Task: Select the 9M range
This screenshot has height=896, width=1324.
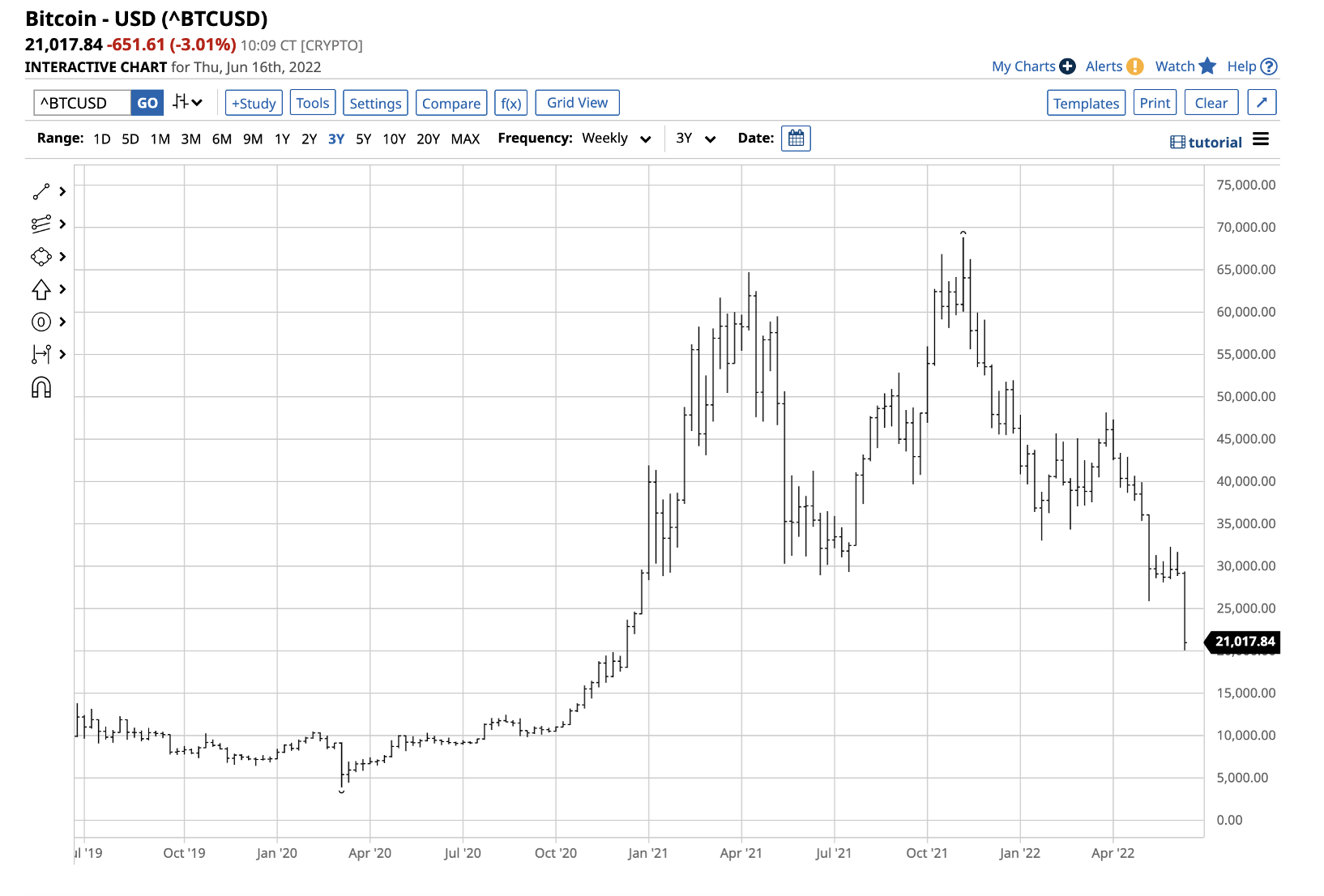Action: tap(253, 139)
